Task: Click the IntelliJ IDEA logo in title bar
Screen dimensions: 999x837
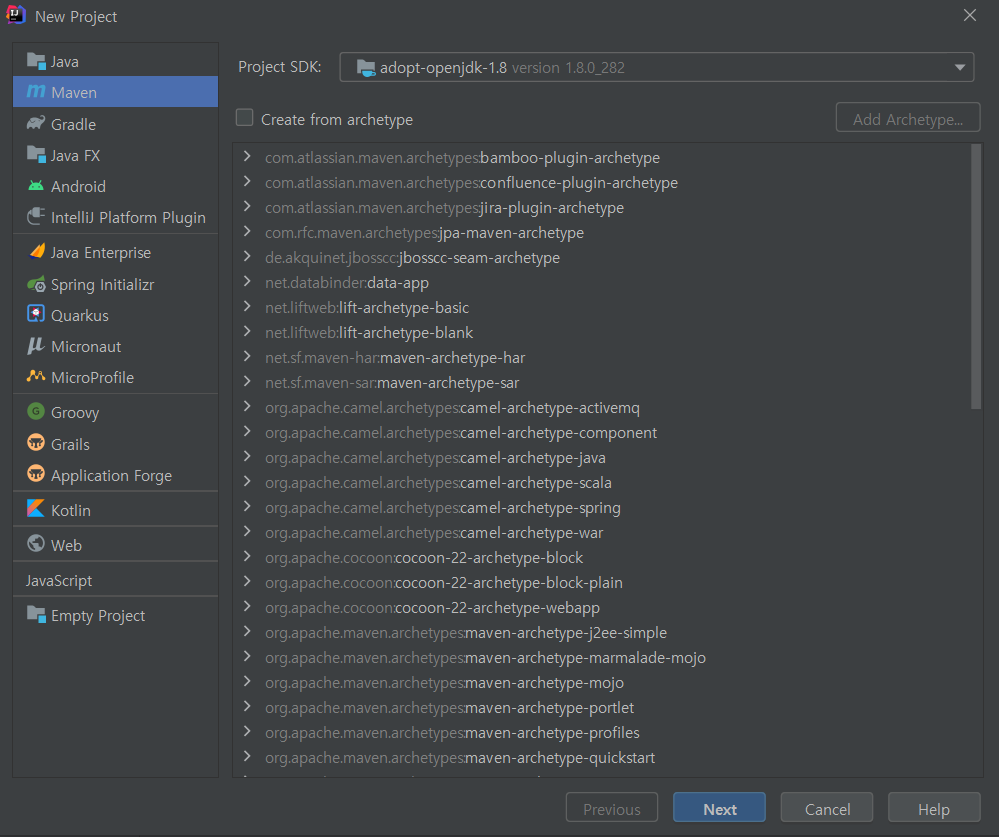Action: tap(16, 15)
